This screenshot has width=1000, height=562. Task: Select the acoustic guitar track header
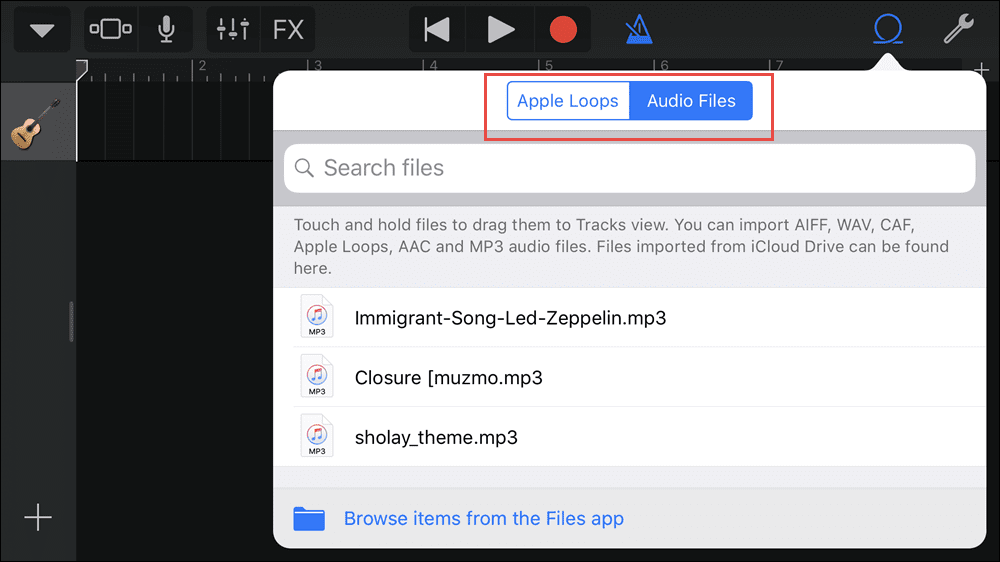[x=38, y=122]
